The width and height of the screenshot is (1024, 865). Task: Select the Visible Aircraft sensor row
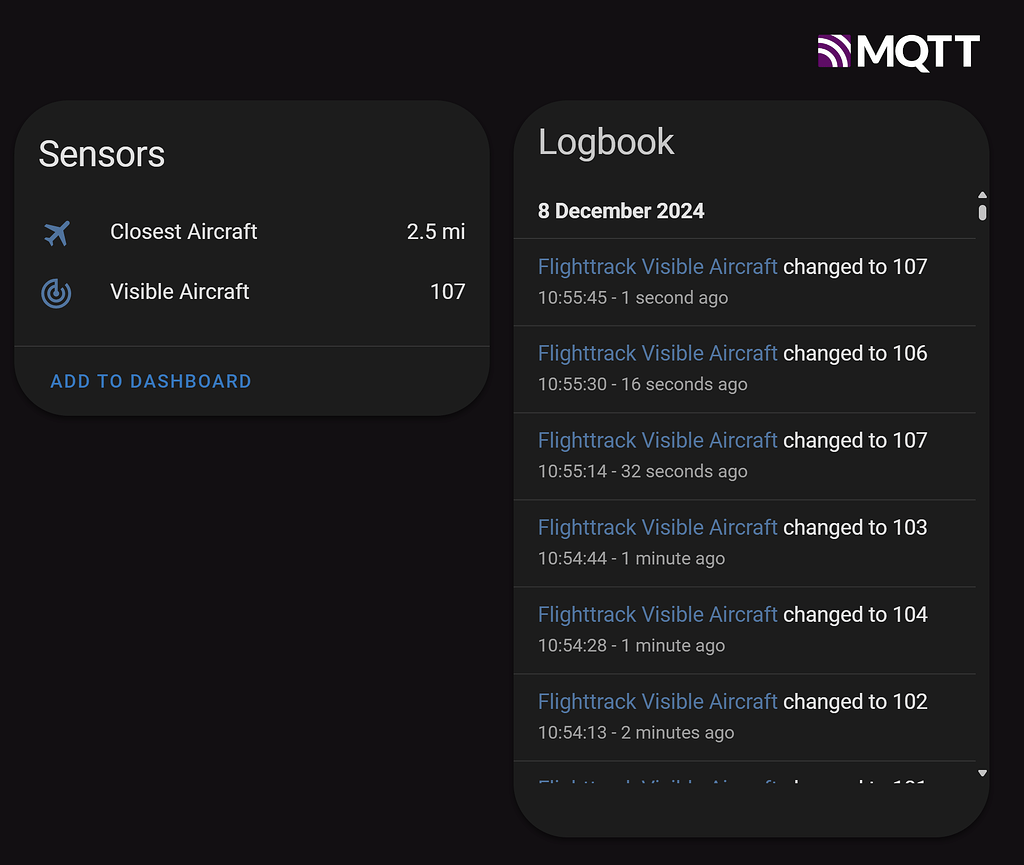pyautogui.click(x=180, y=291)
